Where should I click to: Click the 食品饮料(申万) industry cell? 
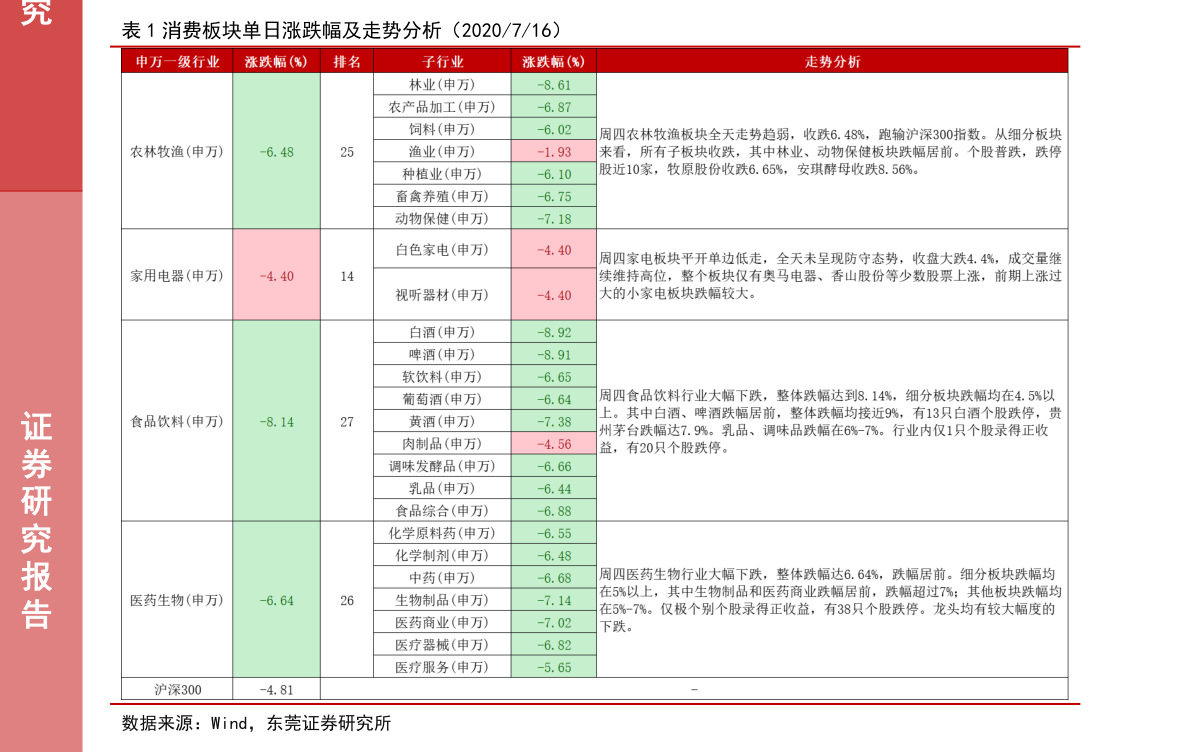click(x=177, y=421)
